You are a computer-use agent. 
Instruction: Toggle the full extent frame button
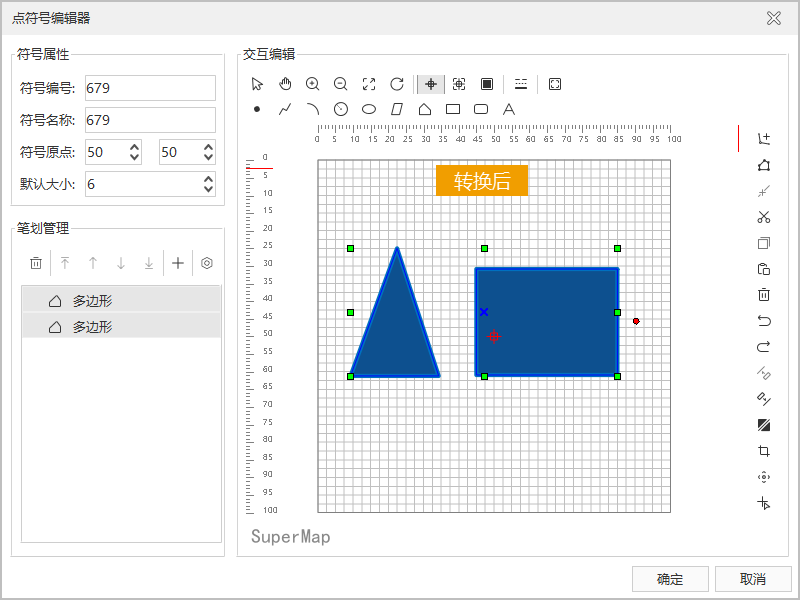click(555, 84)
